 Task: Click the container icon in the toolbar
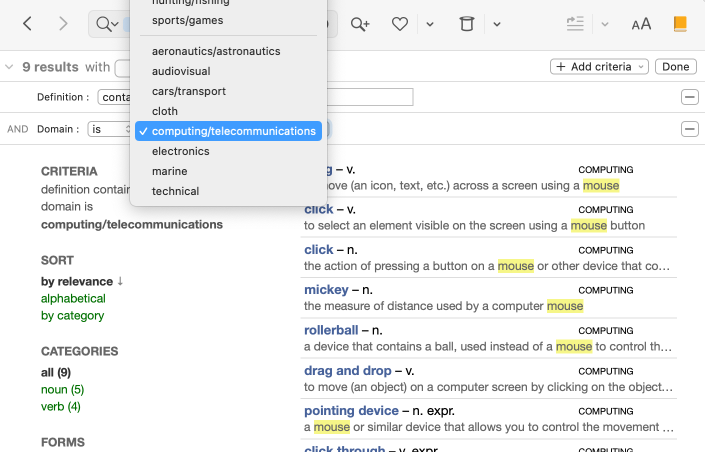(x=466, y=24)
